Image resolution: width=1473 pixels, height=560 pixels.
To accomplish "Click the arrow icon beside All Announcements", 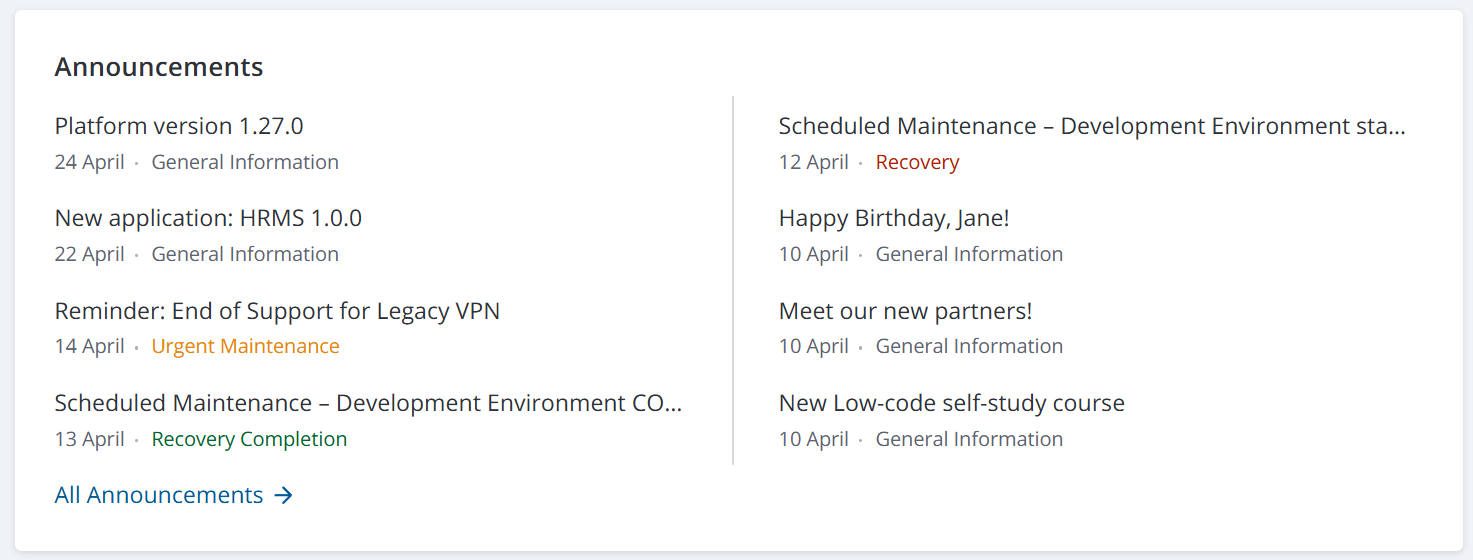I will click(284, 495).
